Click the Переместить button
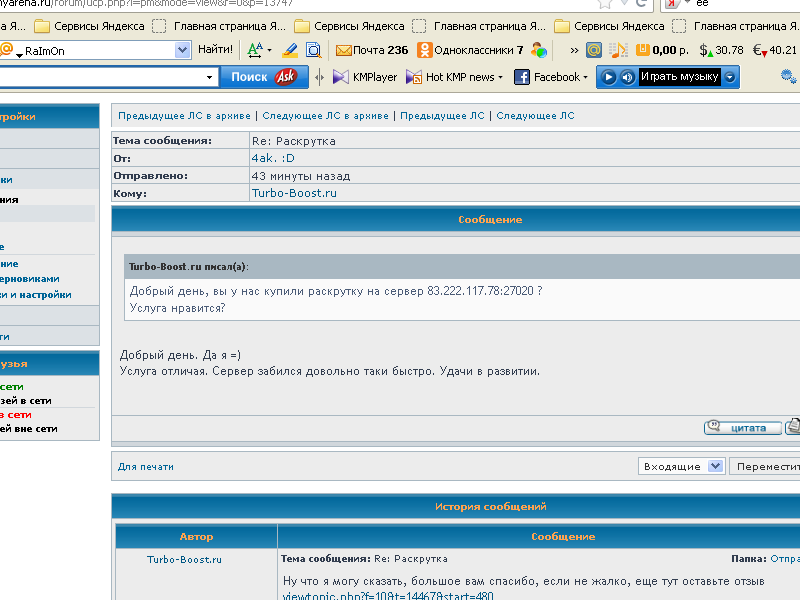This screenshot has height=600, width=800. coord(765,466)
